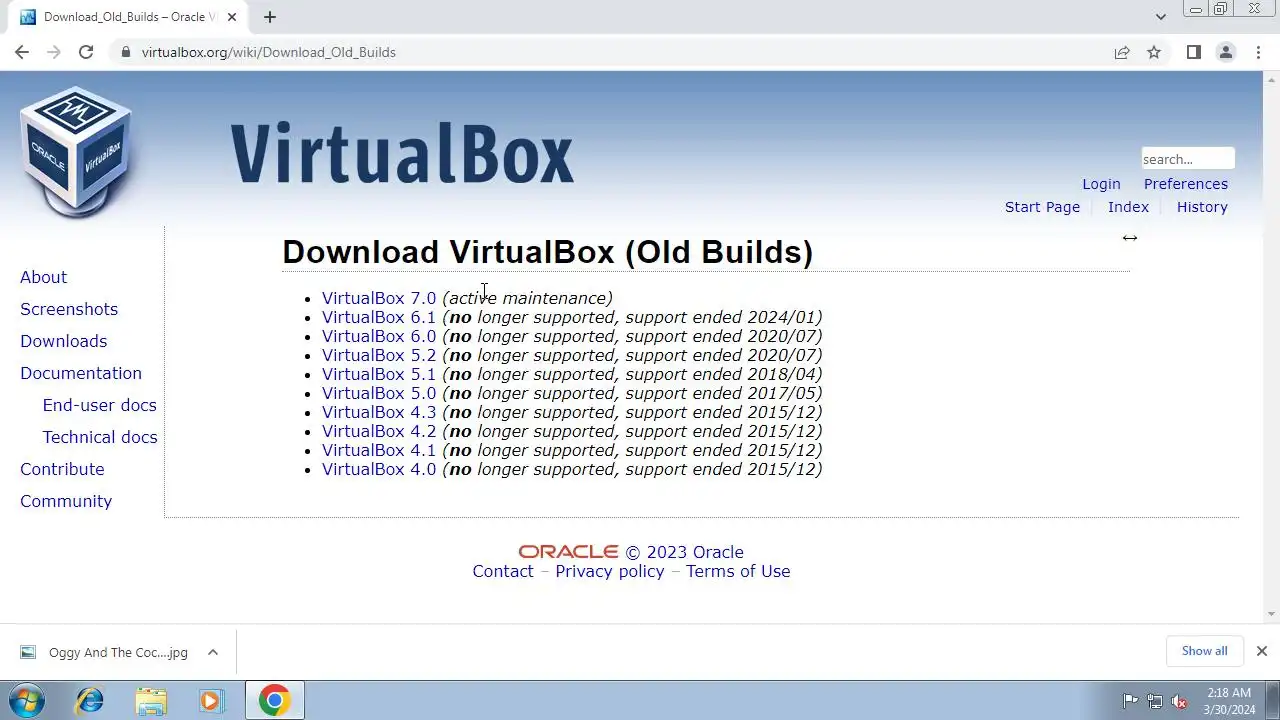Open the Index link
The image size is (1280, 720).
(x=1128, y=207)
